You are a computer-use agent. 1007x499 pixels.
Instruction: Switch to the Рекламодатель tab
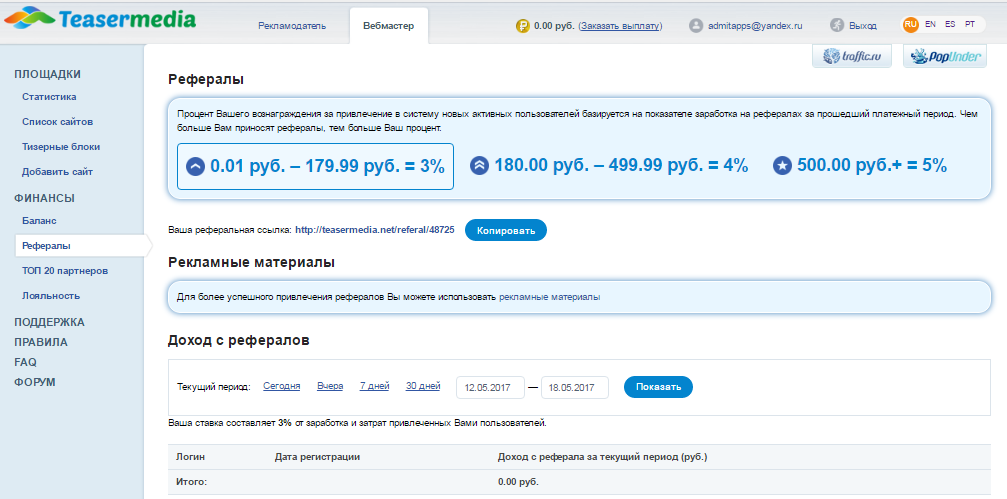[292, 26]
